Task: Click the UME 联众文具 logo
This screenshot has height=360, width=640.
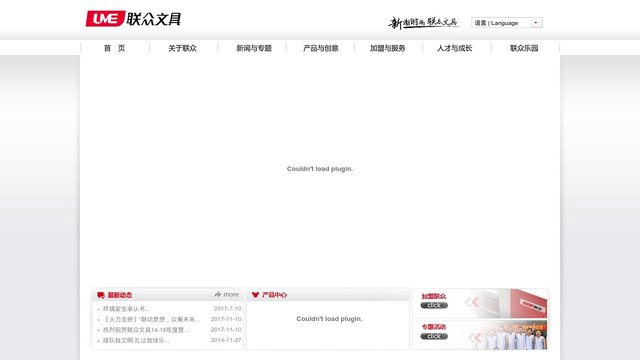Action: 133,19
